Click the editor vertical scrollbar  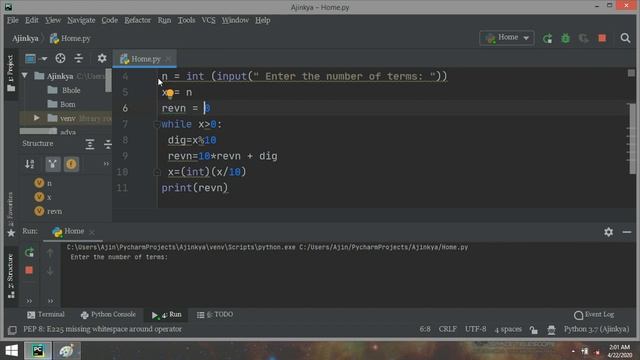coord(632,139)
